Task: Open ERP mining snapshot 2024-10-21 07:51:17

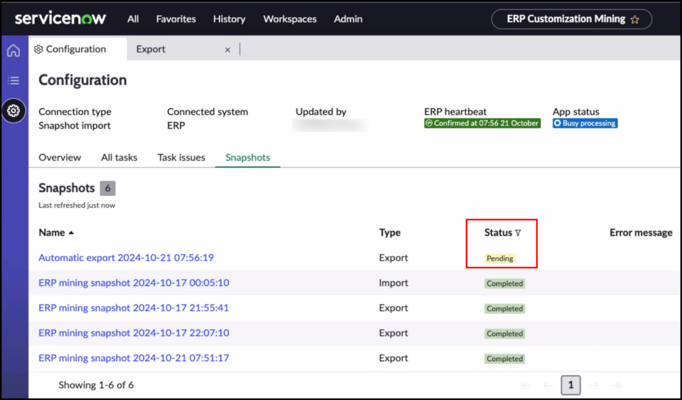Action: click(134, 358)
